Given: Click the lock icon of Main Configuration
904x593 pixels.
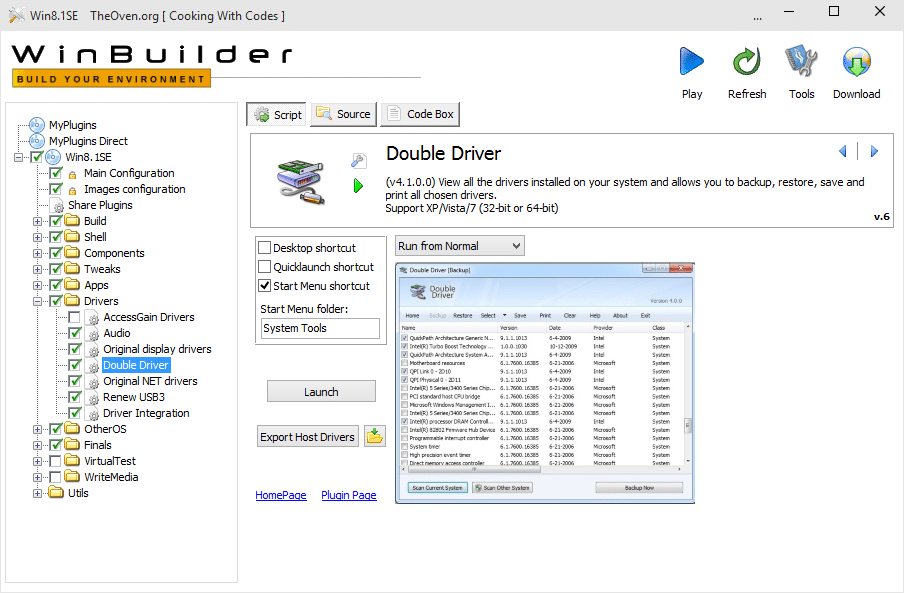Looking at the screenshot, I should [x=73, y=174].
